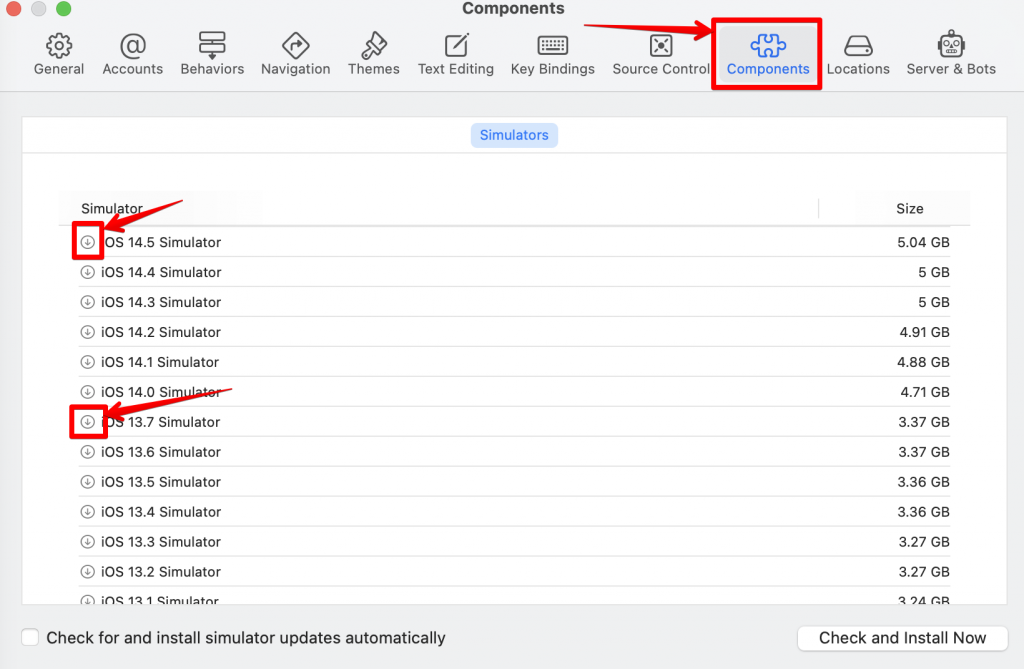Close the Components preferences window

click(13, 8)
